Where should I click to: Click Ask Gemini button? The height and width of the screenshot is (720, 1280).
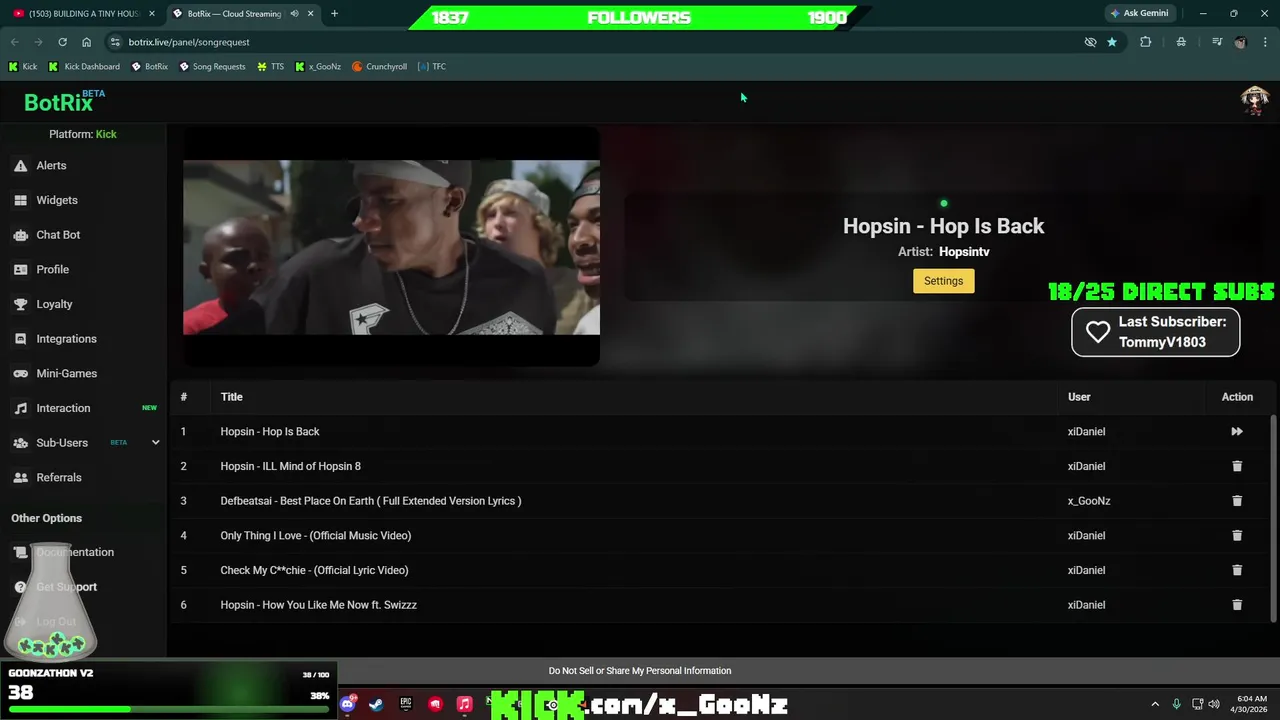click(1138, 14)
